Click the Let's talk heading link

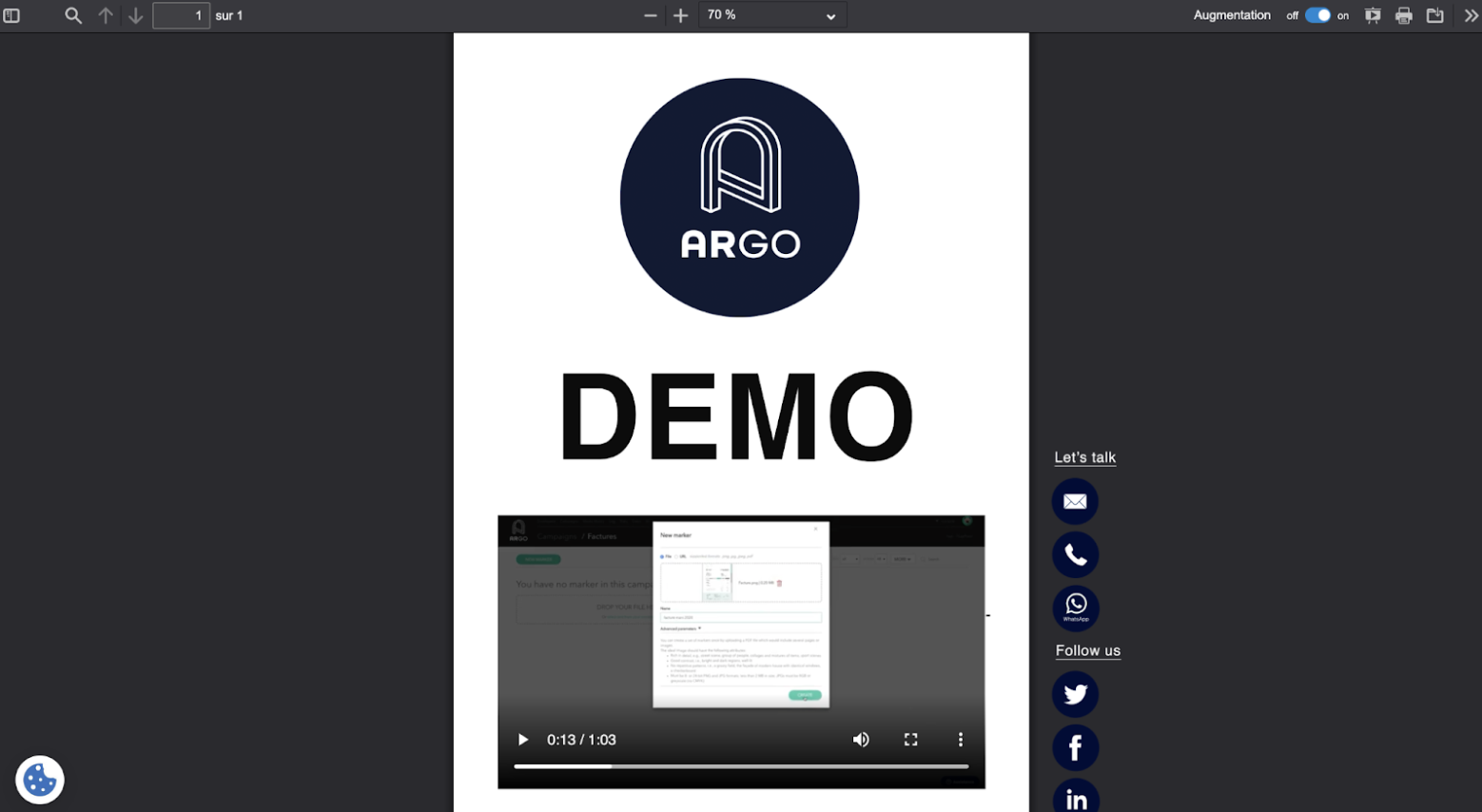(x=1085, y=457)
